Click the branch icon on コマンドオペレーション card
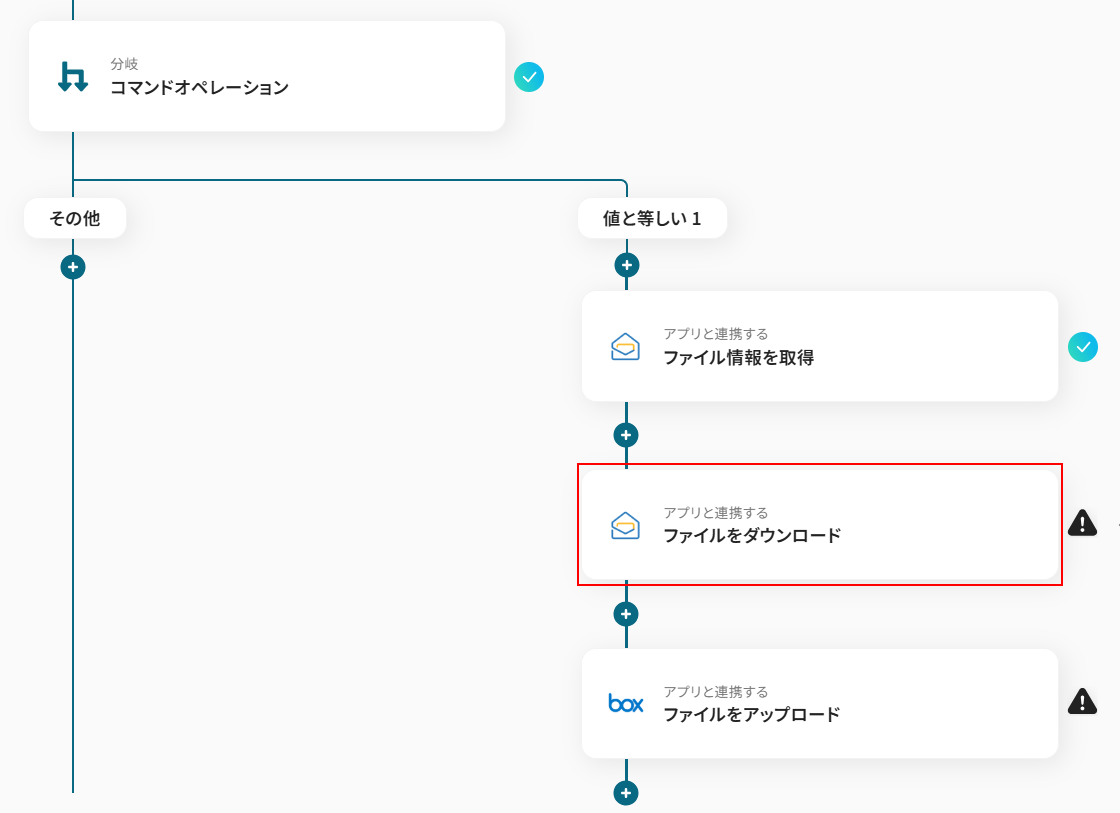This screenshot has height=813, width=1120. click(x=73, y=77)
